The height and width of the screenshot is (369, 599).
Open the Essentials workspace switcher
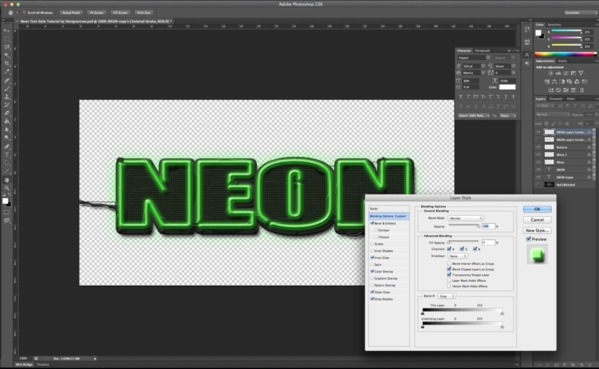(x=580, y=13)
